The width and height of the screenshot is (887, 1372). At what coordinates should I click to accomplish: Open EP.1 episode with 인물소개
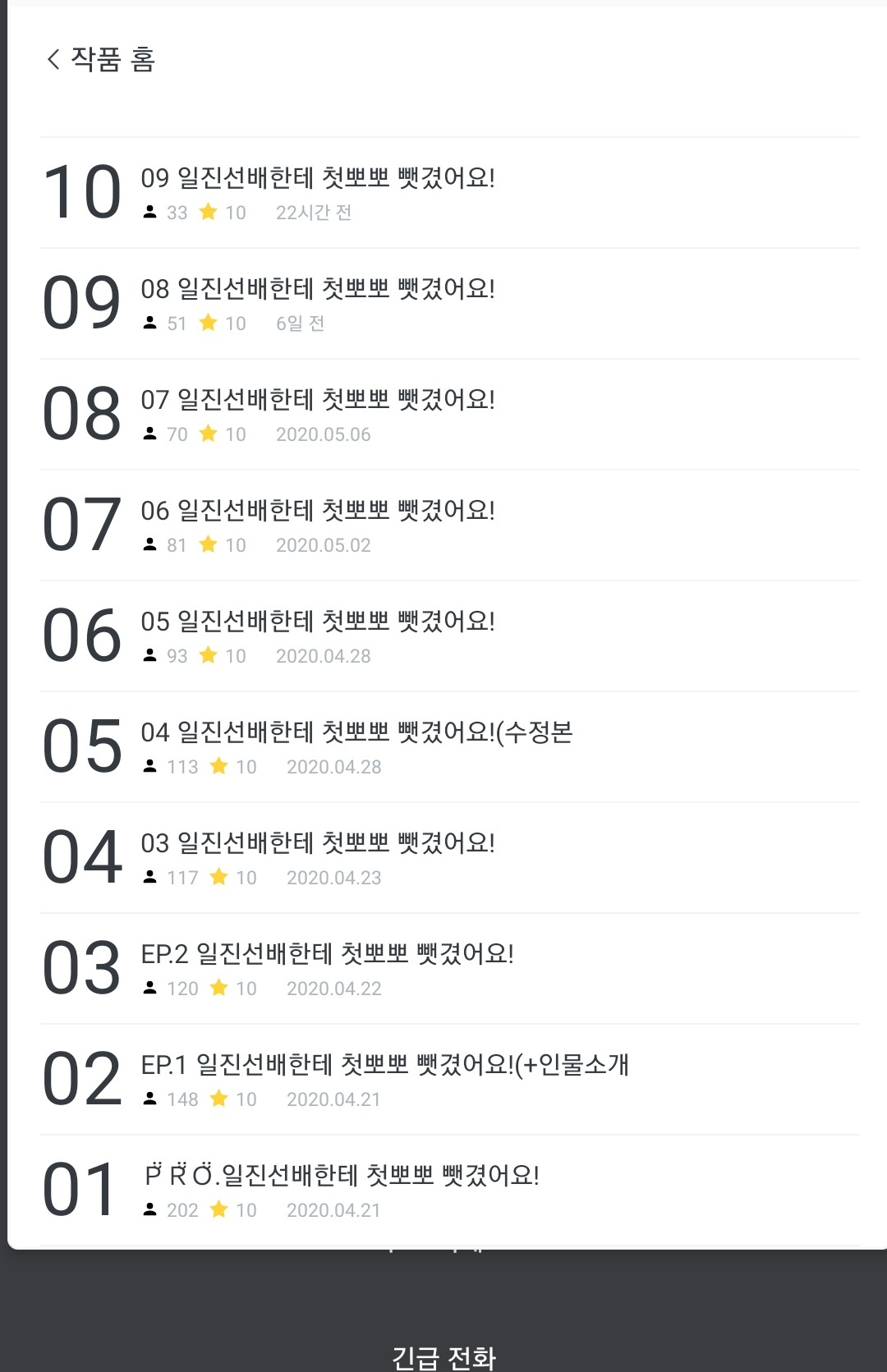(384, 1065)
